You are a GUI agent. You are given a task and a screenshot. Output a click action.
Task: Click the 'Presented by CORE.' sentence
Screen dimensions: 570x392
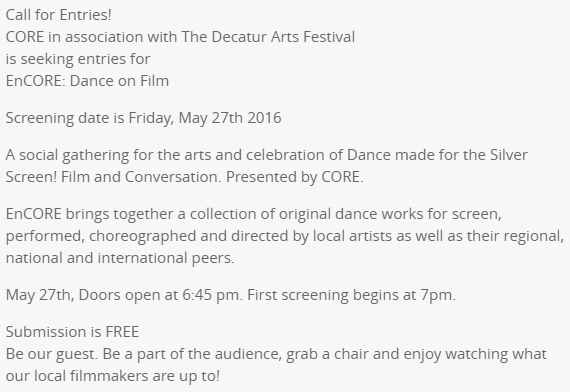tap(294, 177)
